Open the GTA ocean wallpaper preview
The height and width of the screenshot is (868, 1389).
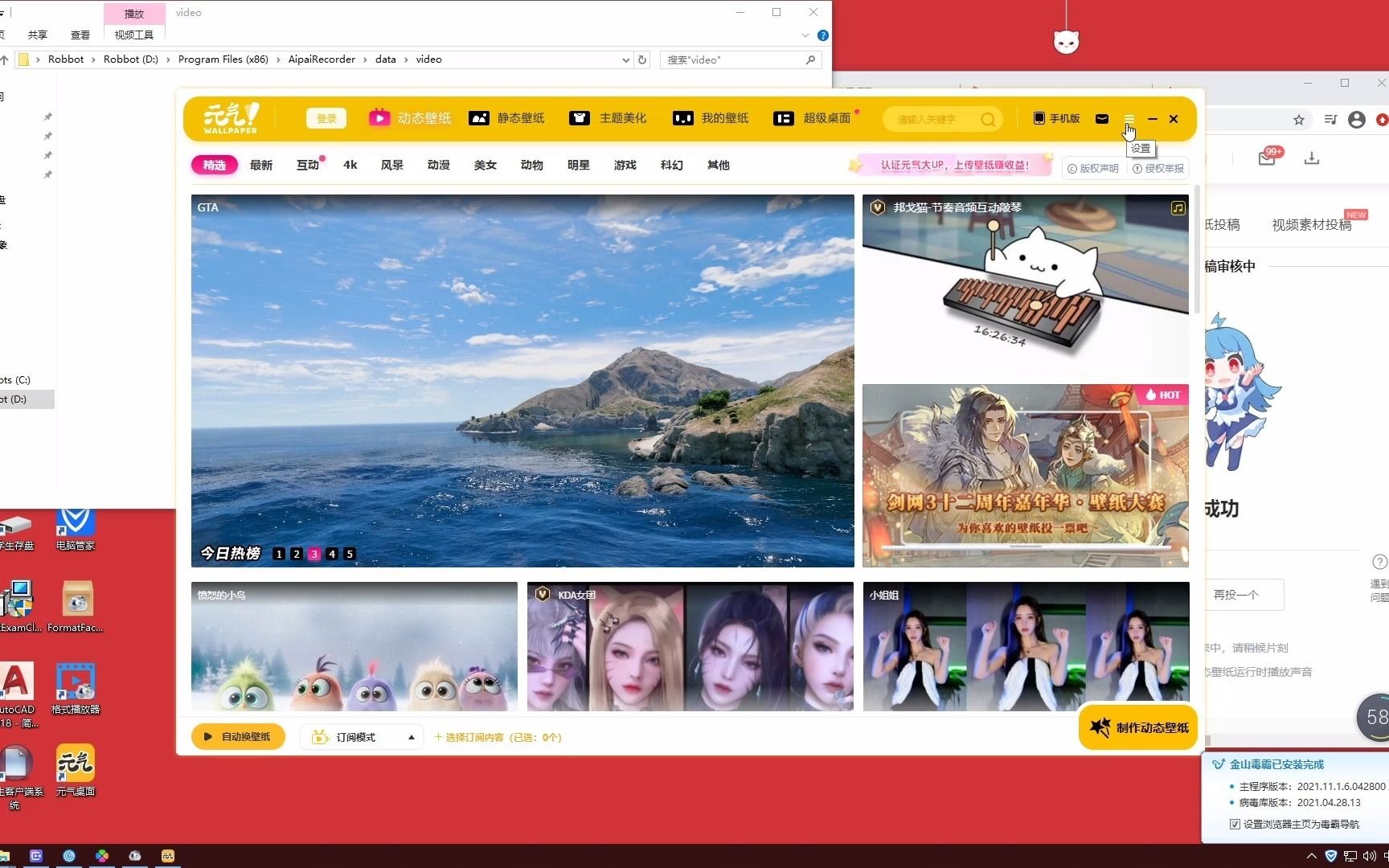coord(522,380)
